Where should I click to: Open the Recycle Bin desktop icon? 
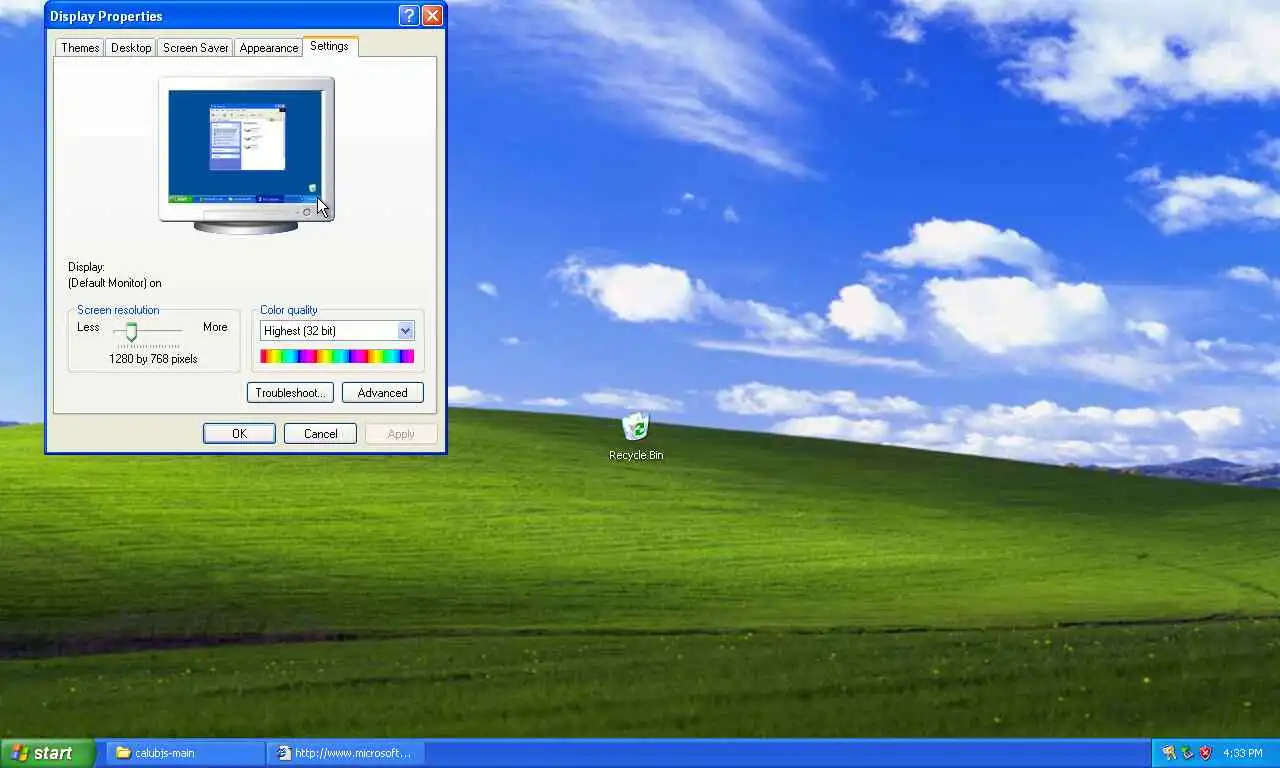(x=636, y=437)
